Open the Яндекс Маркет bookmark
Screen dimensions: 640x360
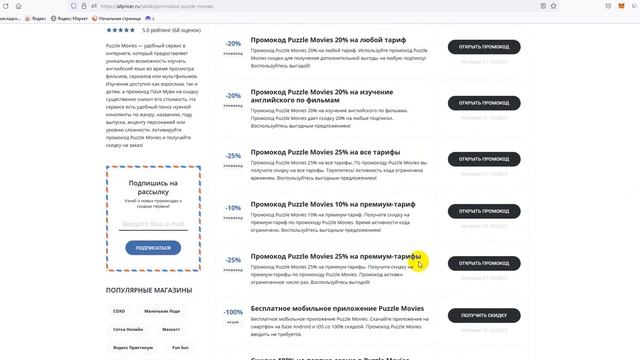69,18
